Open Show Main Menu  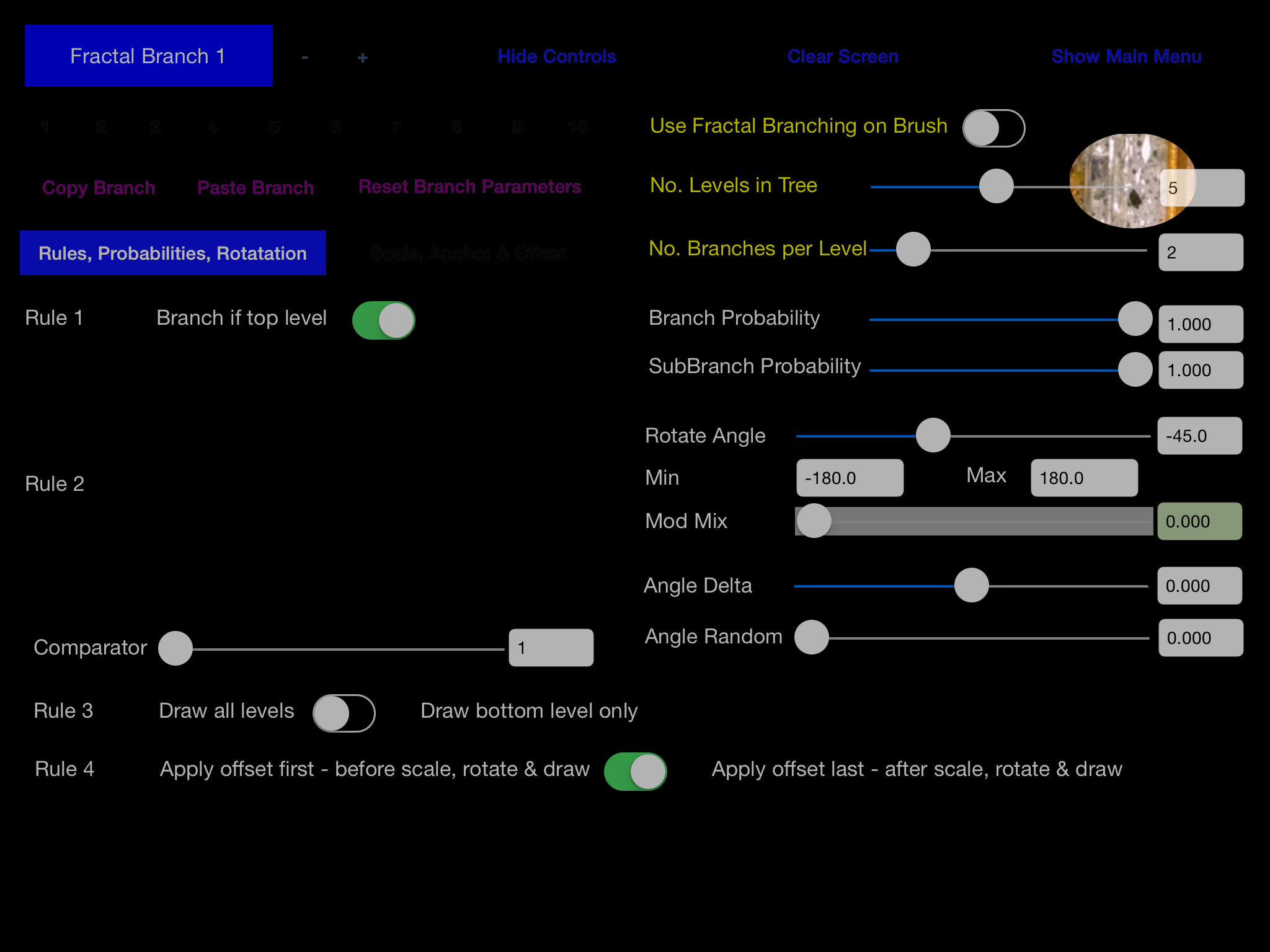coord(1126,56)
